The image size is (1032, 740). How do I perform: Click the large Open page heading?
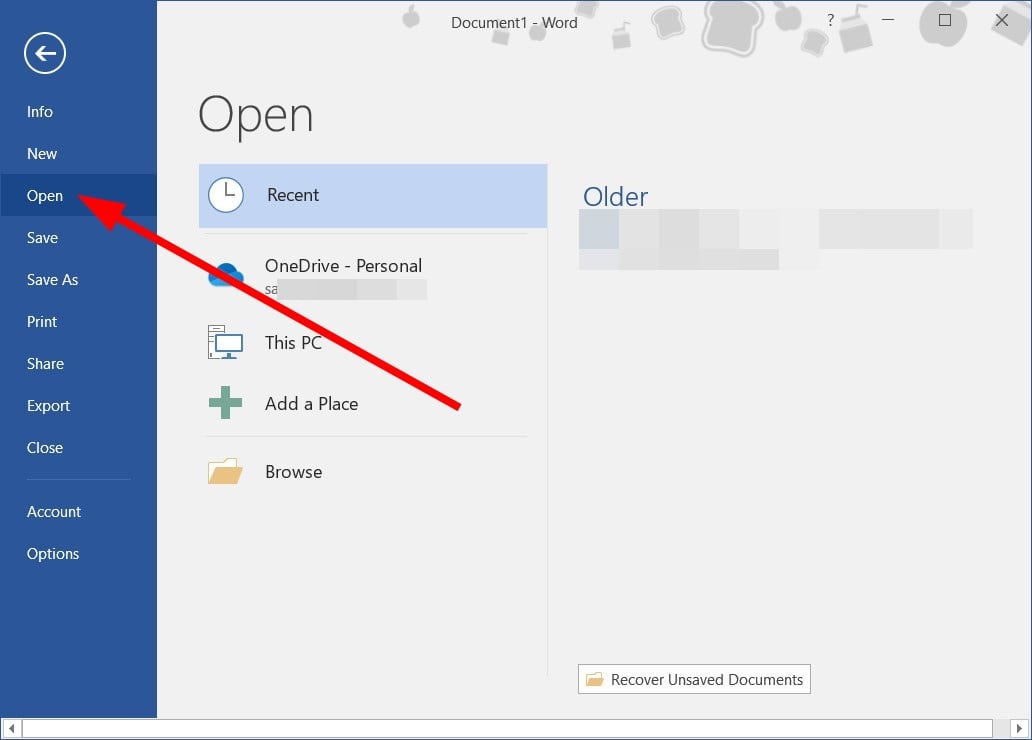pos(255,116)
